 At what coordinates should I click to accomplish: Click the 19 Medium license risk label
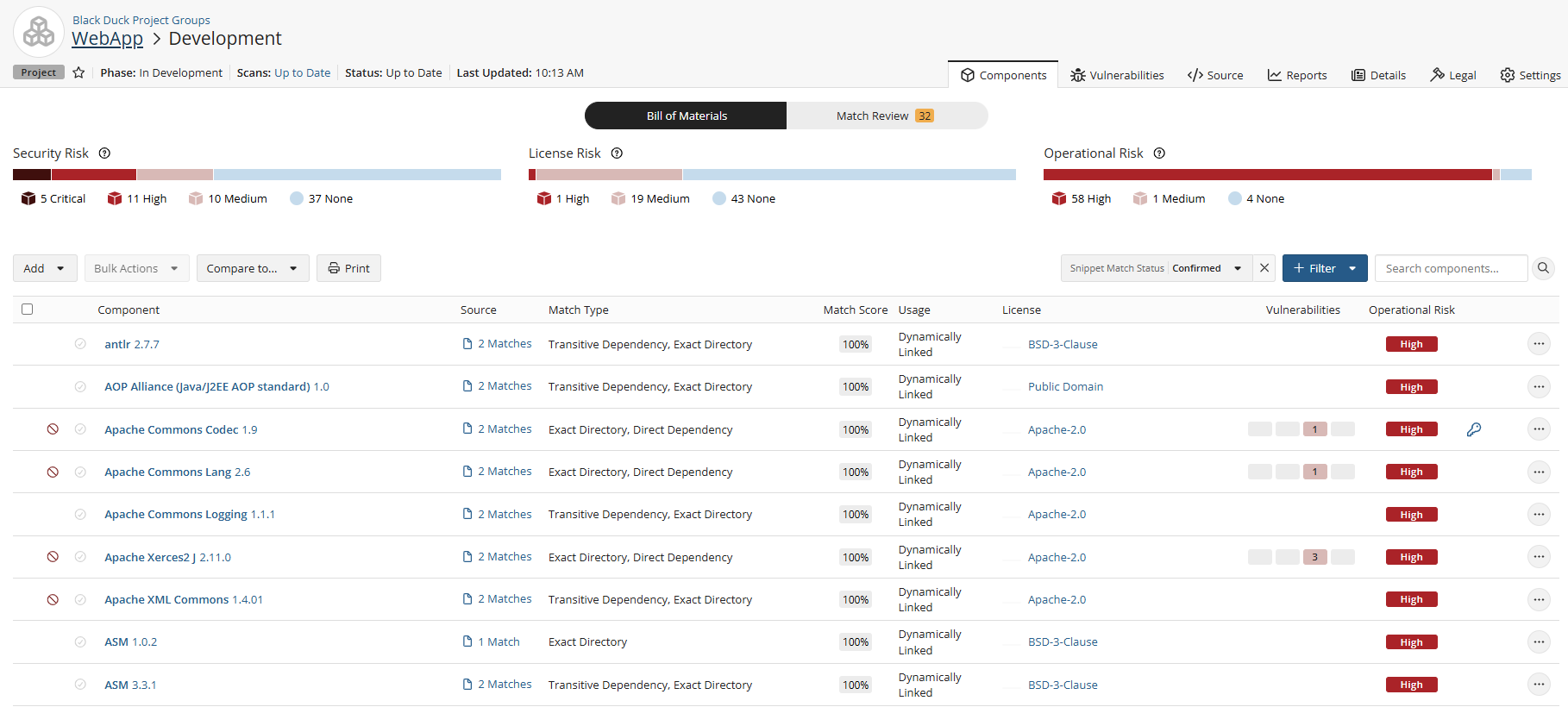[660, 198]
